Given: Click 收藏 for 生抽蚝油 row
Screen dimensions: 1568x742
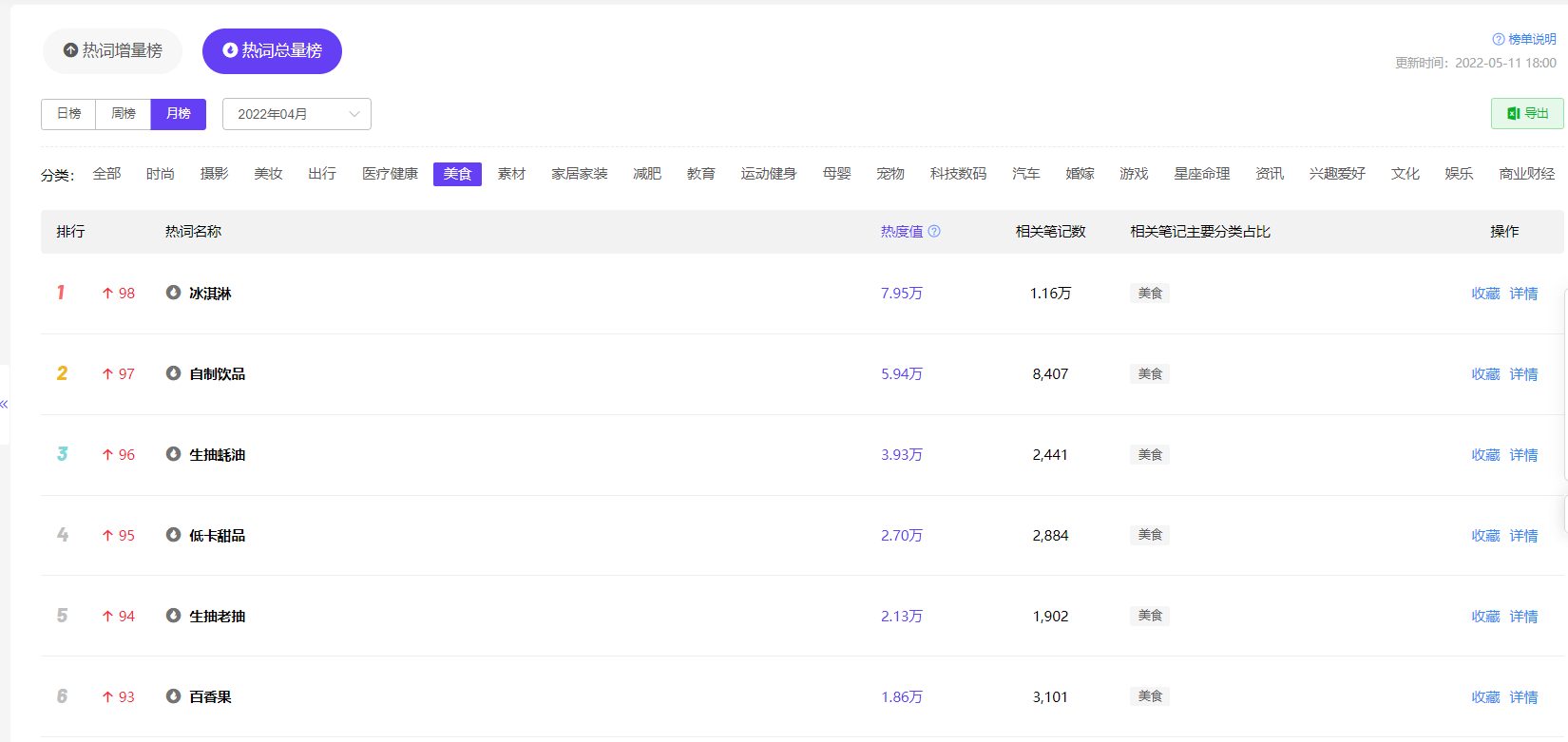Looking at the screenshot, I should point(1485,455).
